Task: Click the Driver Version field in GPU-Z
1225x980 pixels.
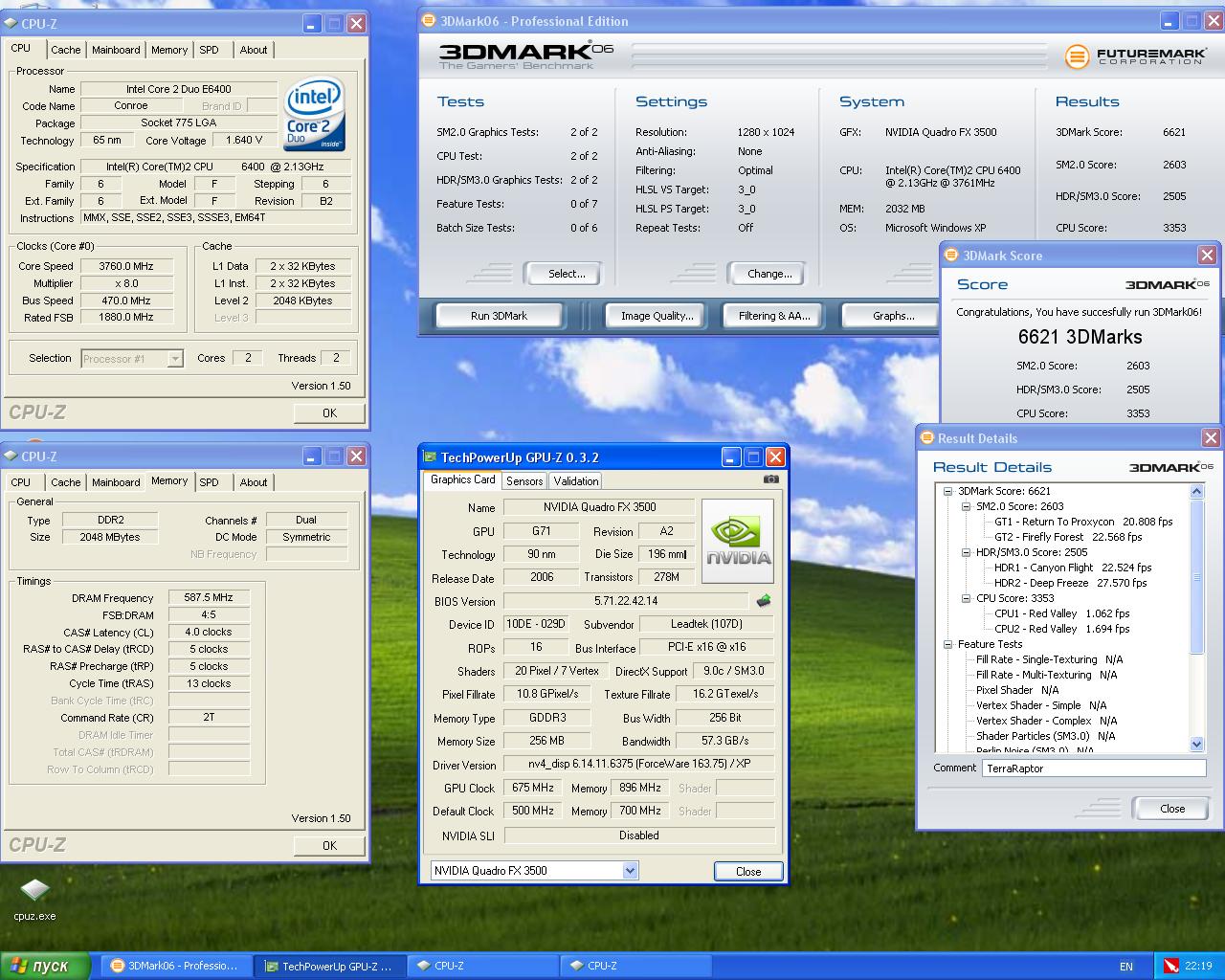Action: click(x=639, y=765)
